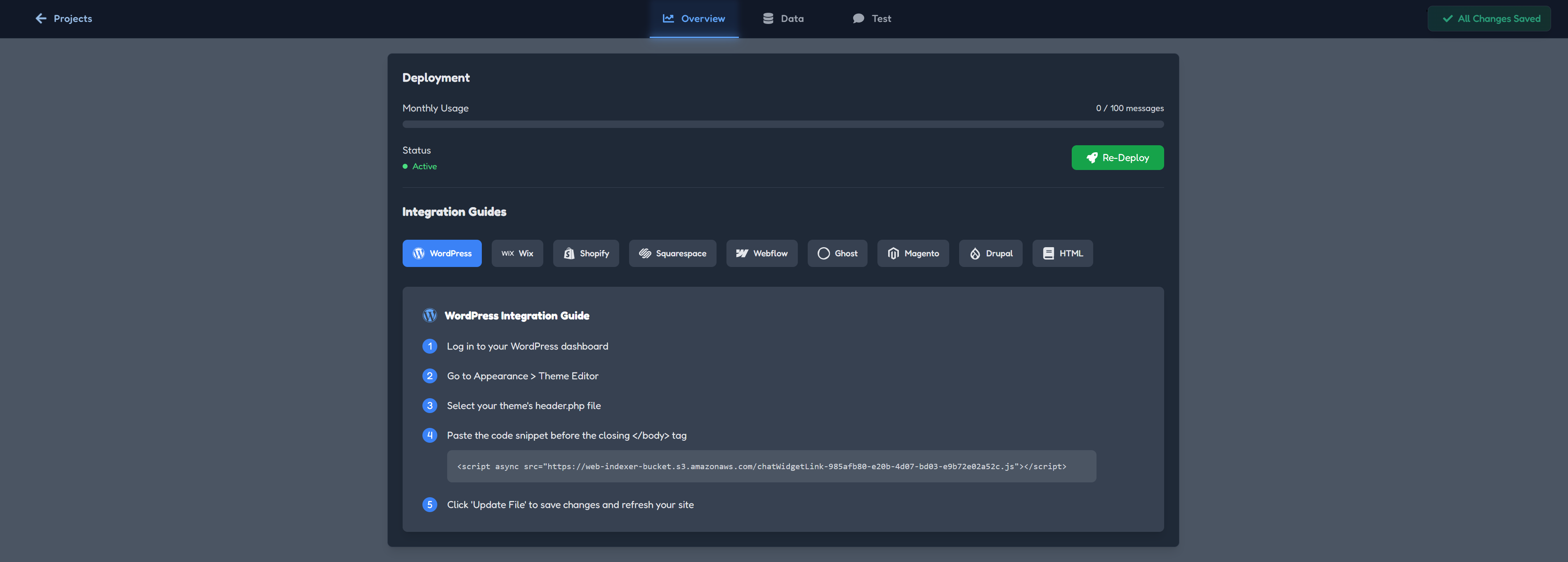This screenshot has width=1568, height=562.
Task: Click the Shopify bag icon
Action: click(x=568, y=253)
